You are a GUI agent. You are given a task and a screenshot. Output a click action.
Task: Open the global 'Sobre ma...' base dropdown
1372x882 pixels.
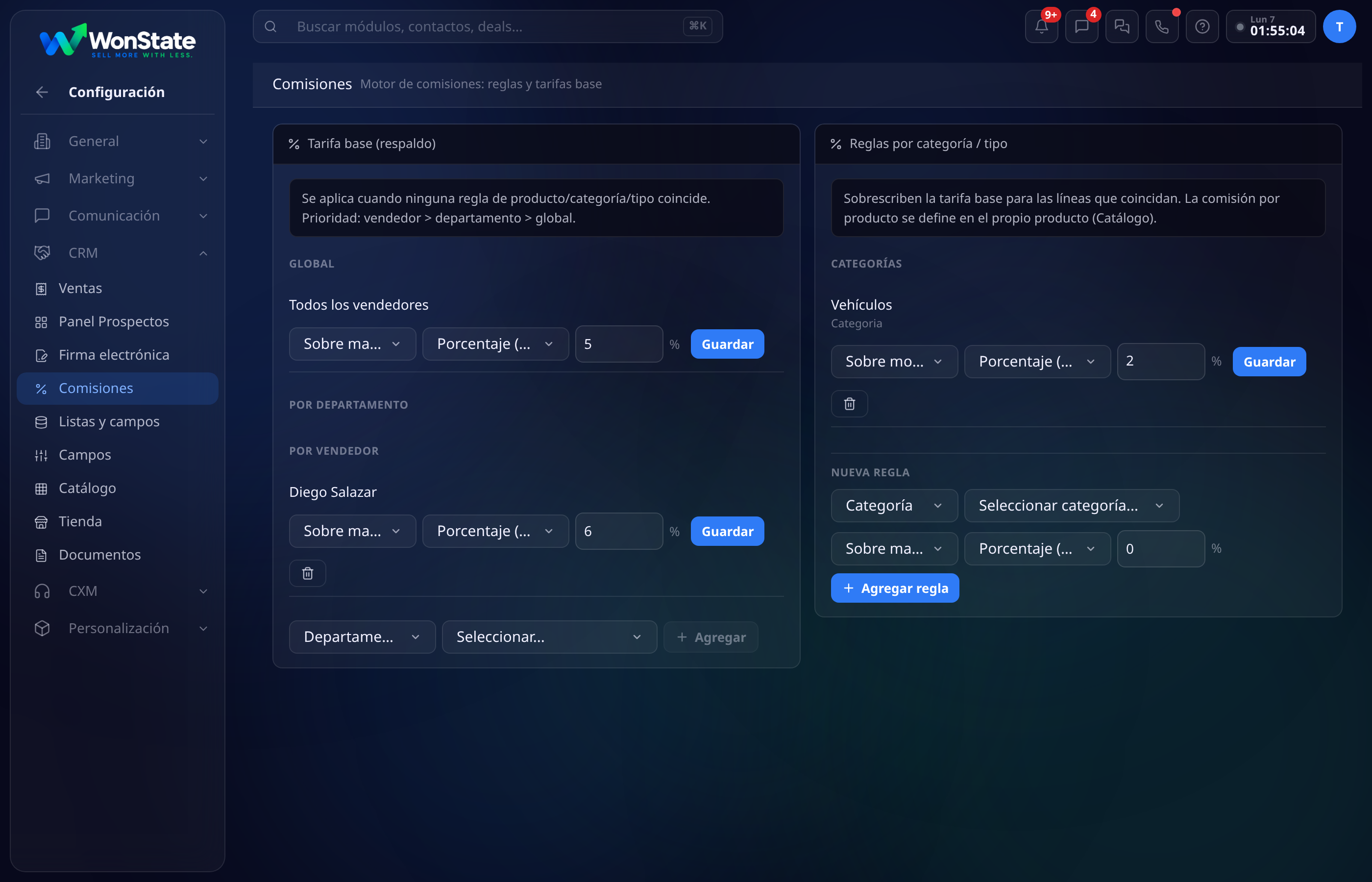point(352,343)
